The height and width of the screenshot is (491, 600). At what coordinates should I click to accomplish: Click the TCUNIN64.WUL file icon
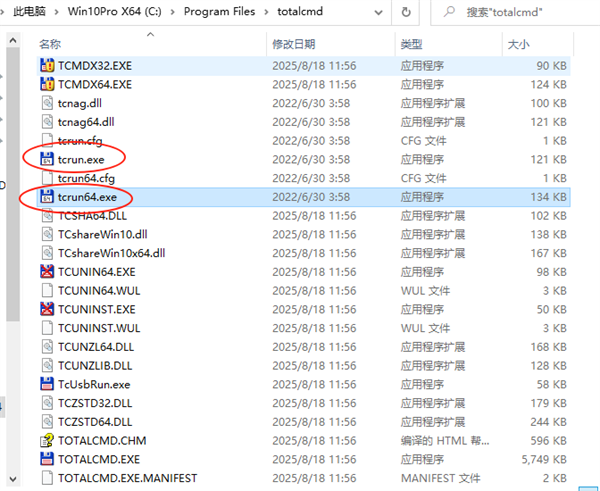click(47, 290)
